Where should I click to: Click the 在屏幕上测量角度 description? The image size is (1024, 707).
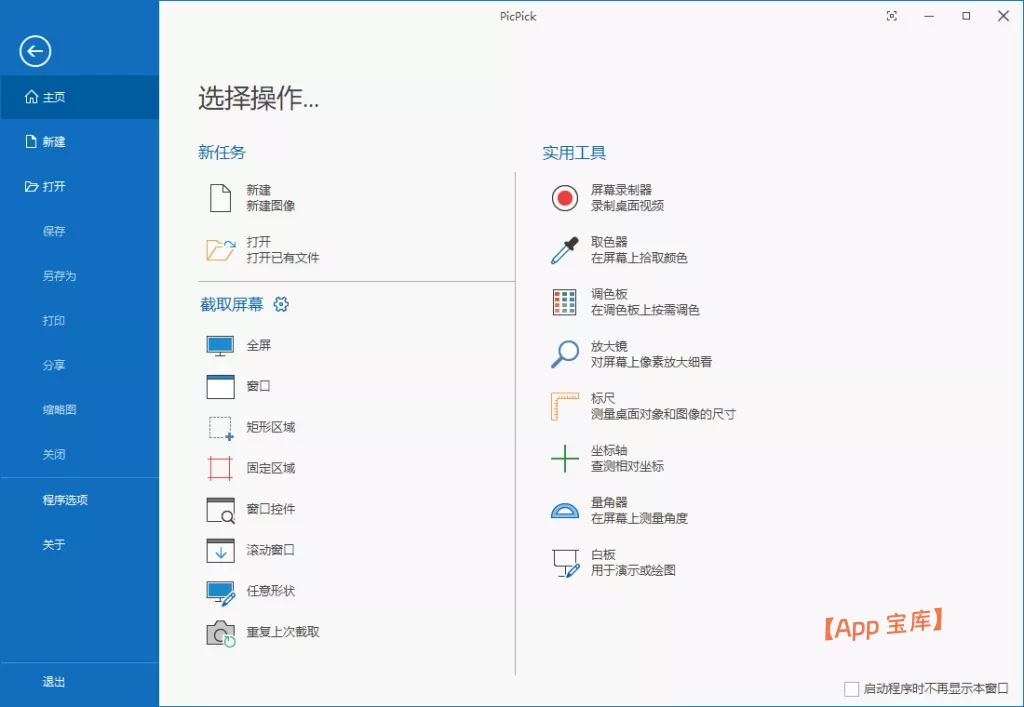[x=639, y=518]
